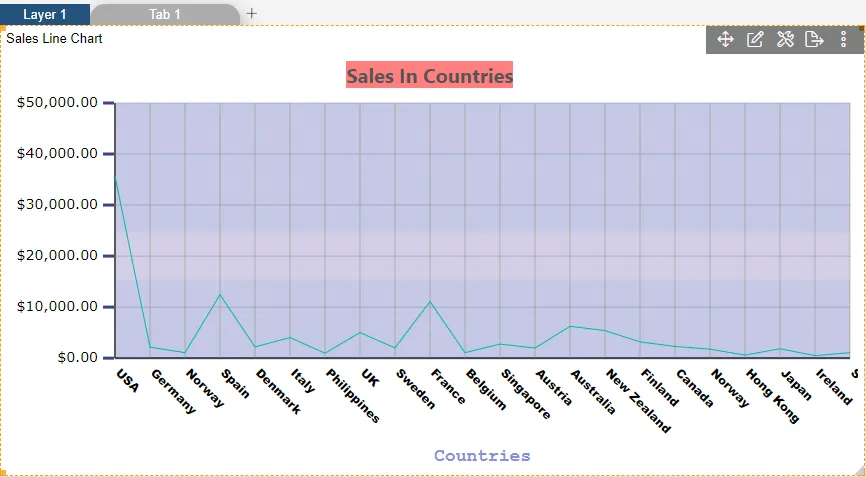Click the USA data point on line

click(116, 178)
